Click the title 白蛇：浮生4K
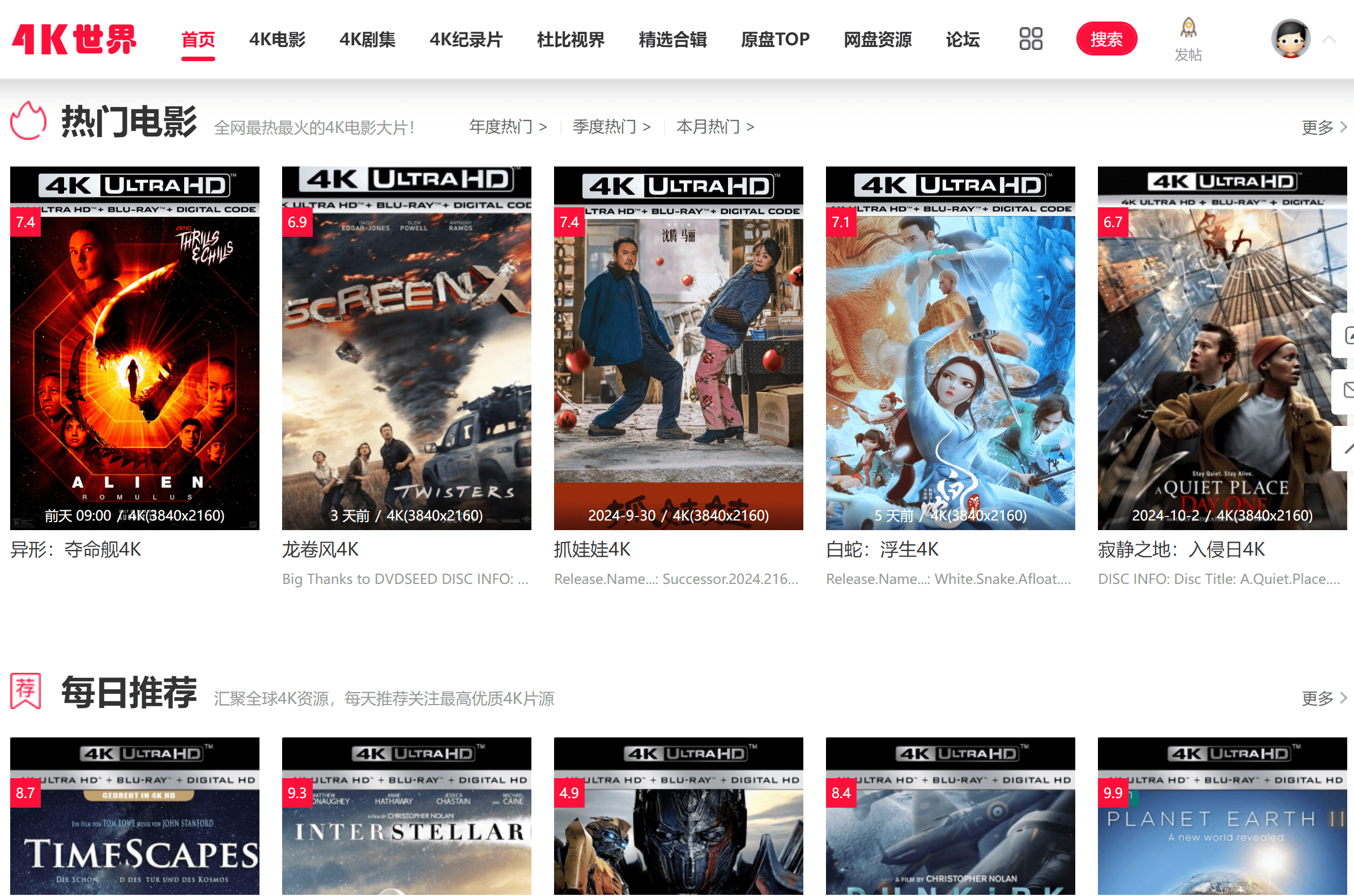 883,549
